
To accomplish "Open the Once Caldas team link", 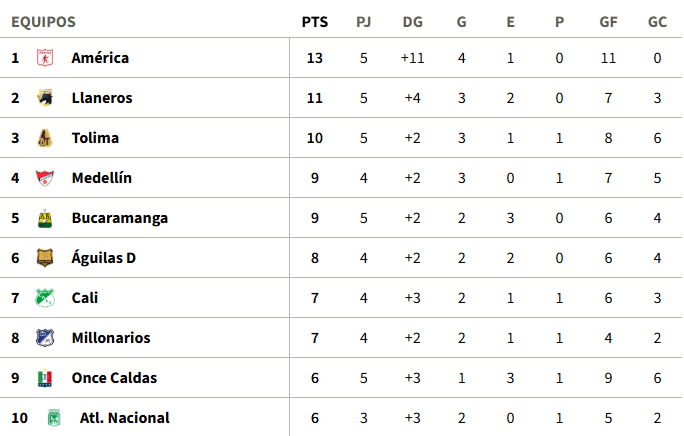I will pos(114,378).
